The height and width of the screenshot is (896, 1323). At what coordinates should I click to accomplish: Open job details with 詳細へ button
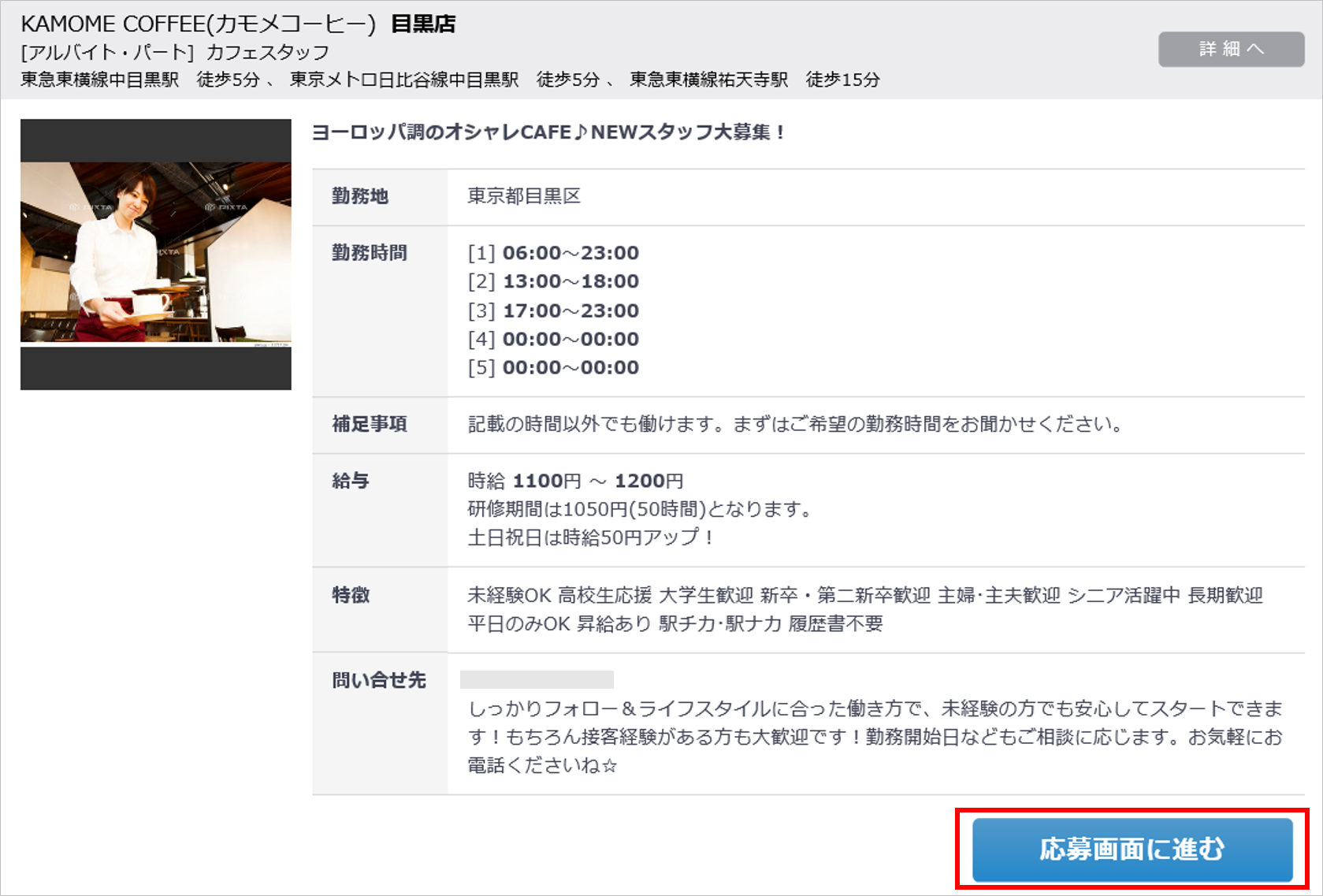1230,49
